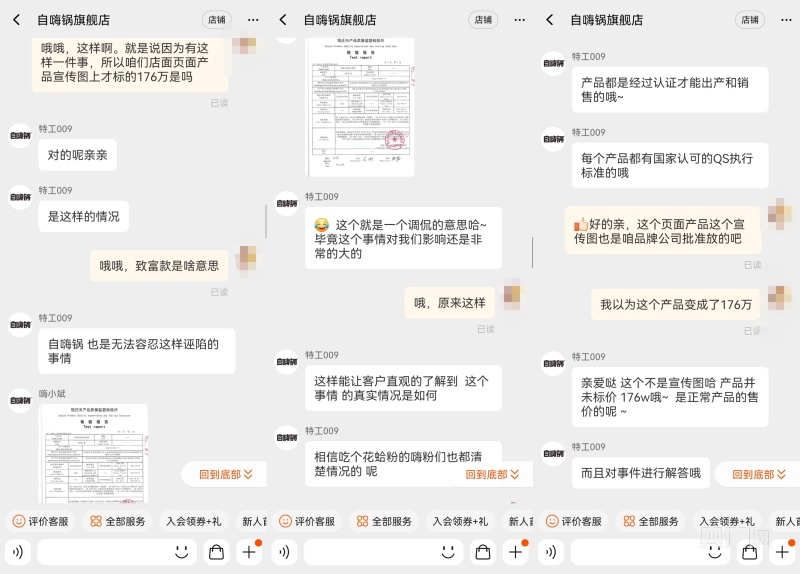
Task: Tap 回到底部 in middle screenshot
Action: [492, 475]
